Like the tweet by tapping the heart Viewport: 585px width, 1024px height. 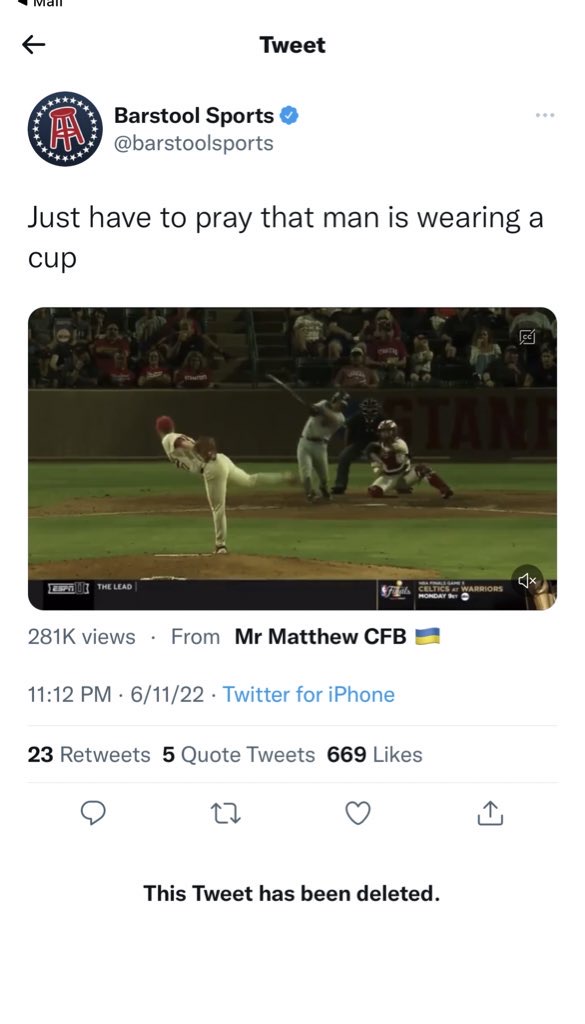(357, 814)
